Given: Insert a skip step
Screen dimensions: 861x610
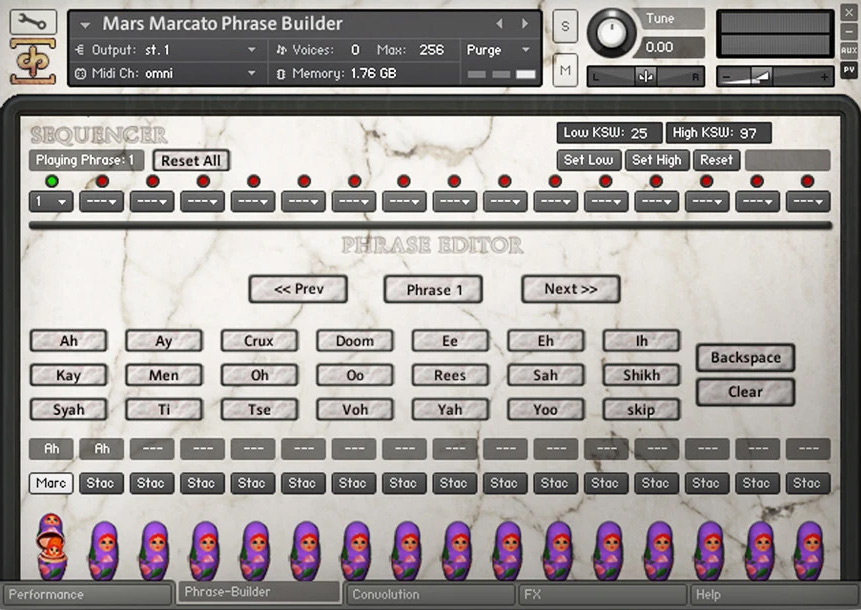Looking at the screenshot, I should (641, 409).
